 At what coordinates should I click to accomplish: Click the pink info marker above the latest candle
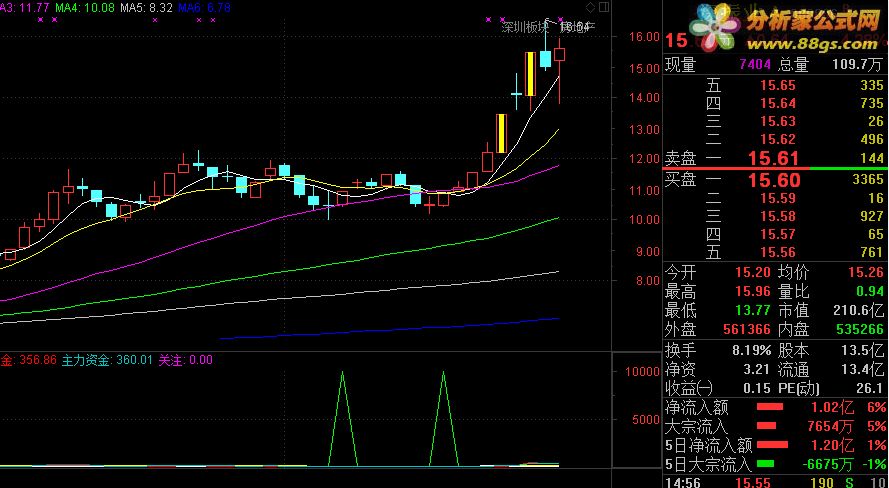coord(561,20)
